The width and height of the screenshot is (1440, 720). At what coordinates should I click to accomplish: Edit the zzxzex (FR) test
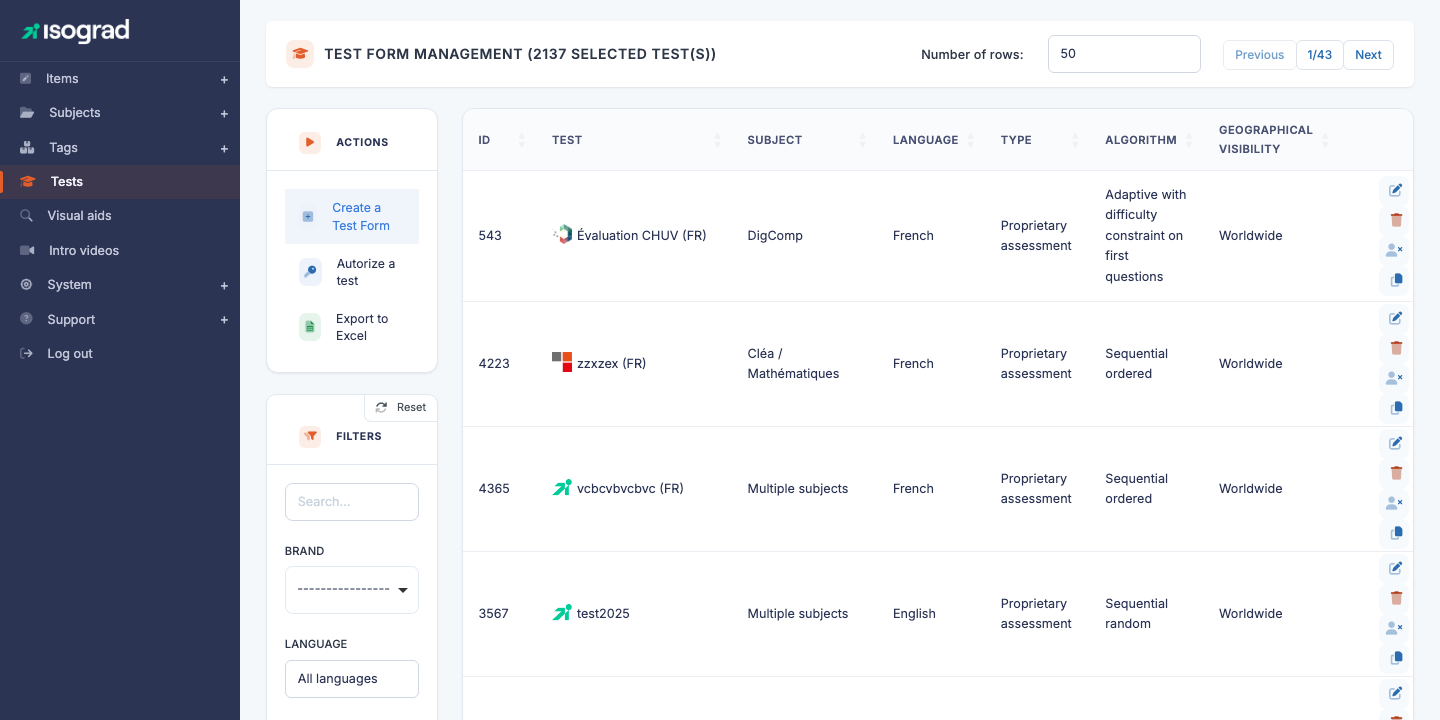click(1396, 318)
